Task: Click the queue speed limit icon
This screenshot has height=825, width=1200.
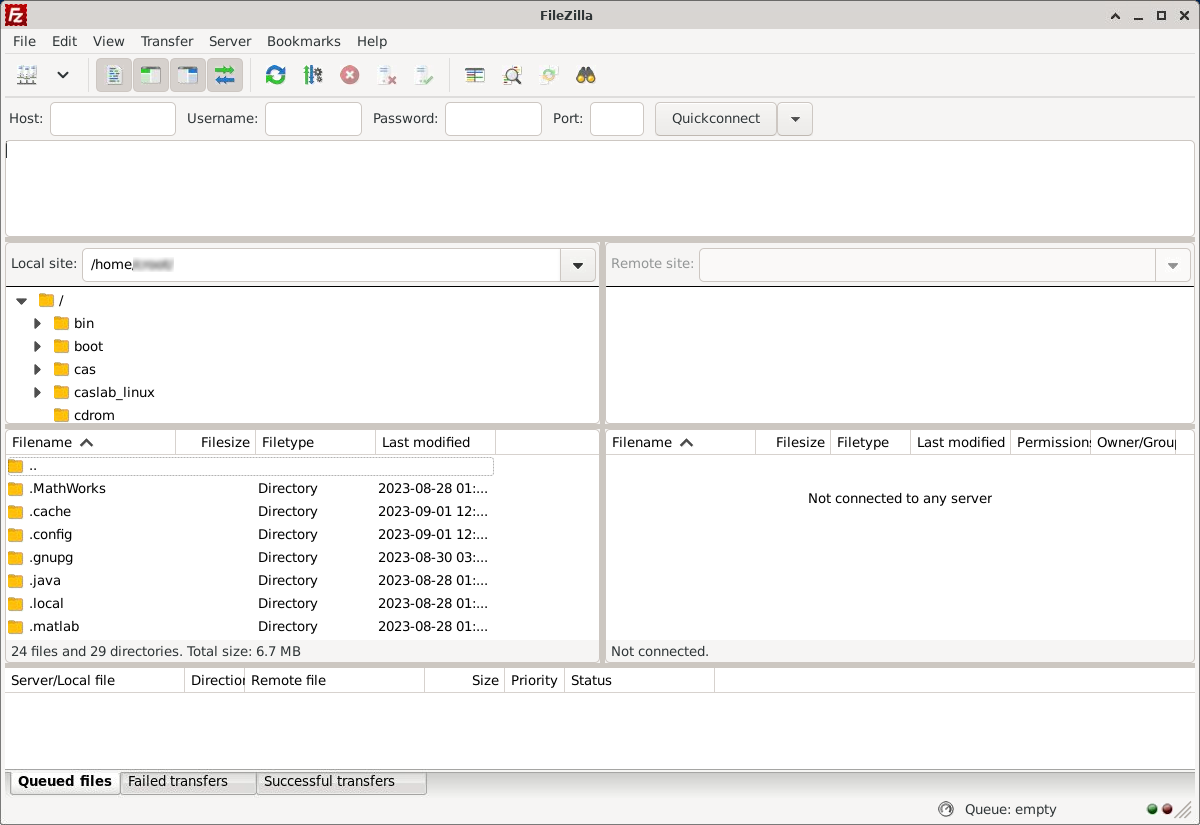Action: 946,810
